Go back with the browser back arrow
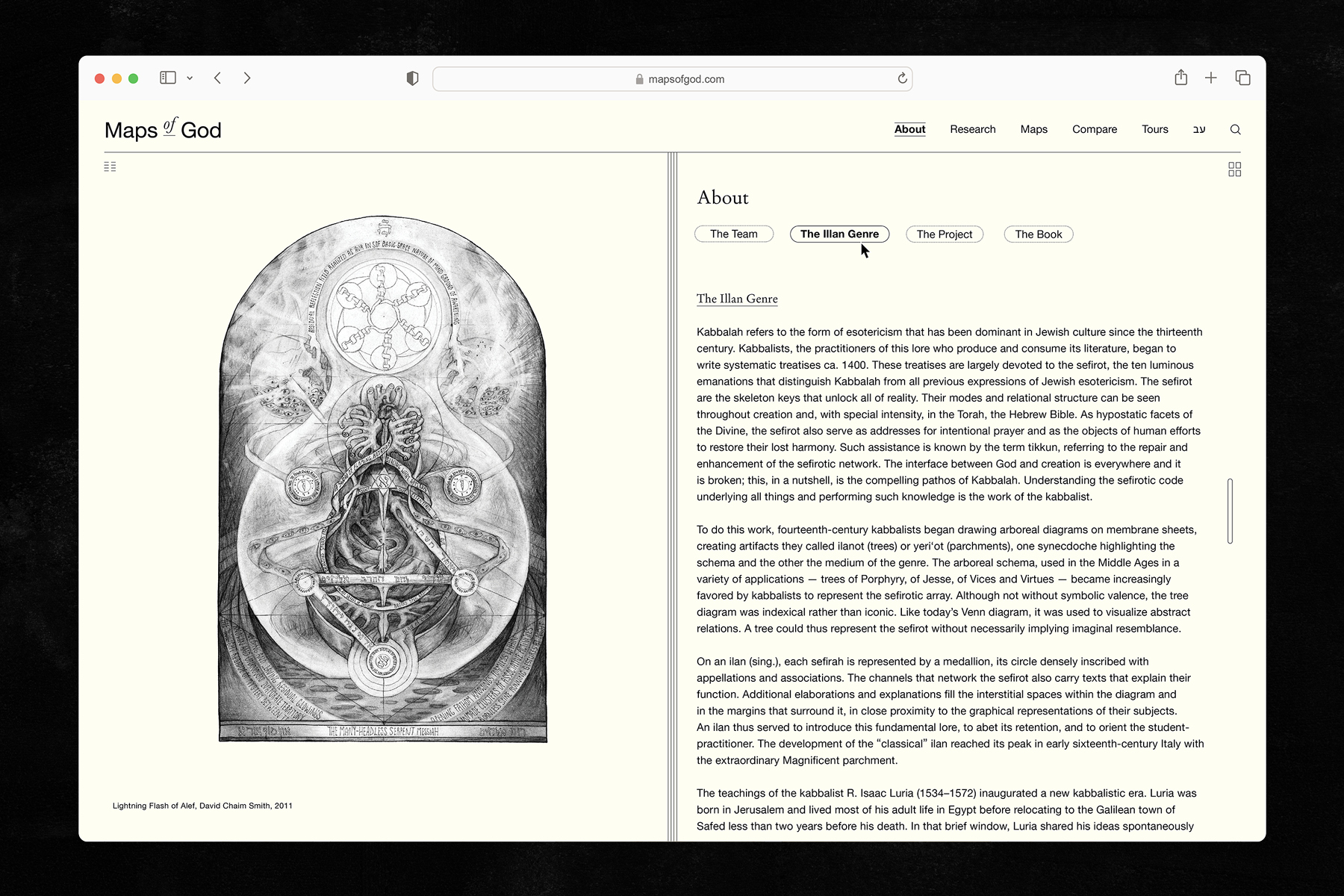 point(217,78)
